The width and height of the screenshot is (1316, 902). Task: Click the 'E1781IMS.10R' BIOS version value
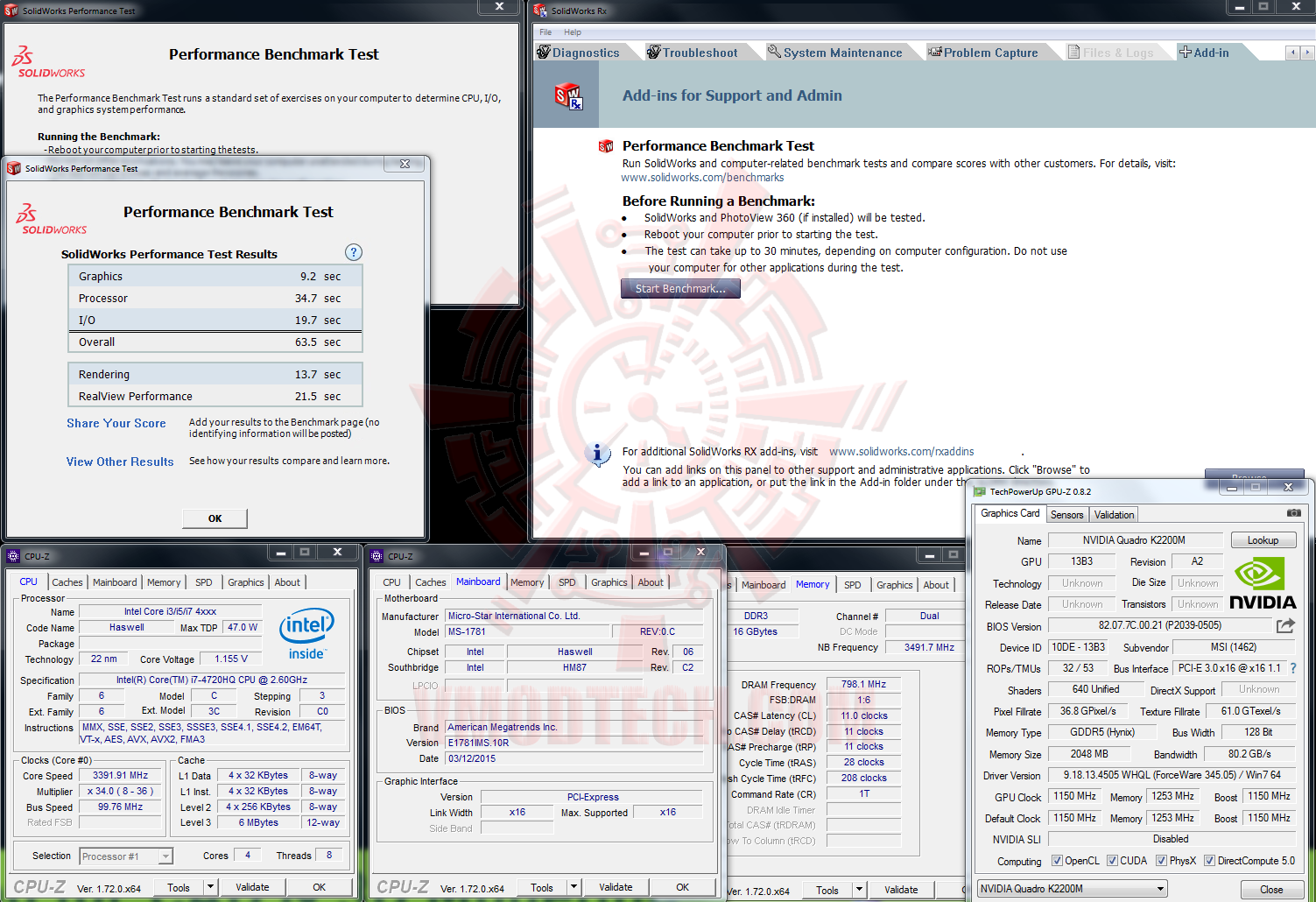574,743
